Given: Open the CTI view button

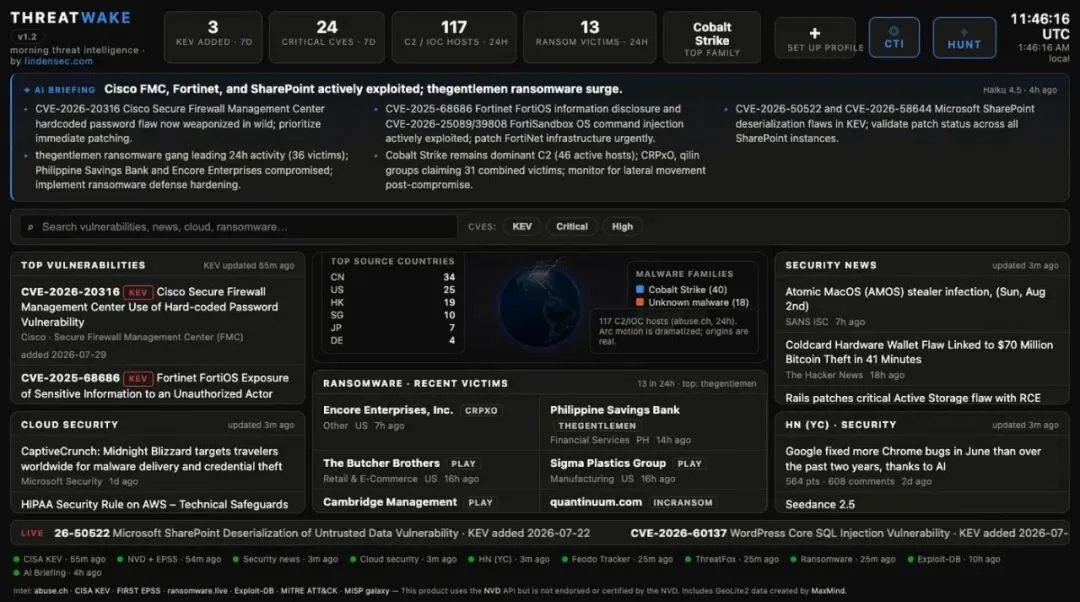Looking at the screenshot, I should [x=893, y=37].
